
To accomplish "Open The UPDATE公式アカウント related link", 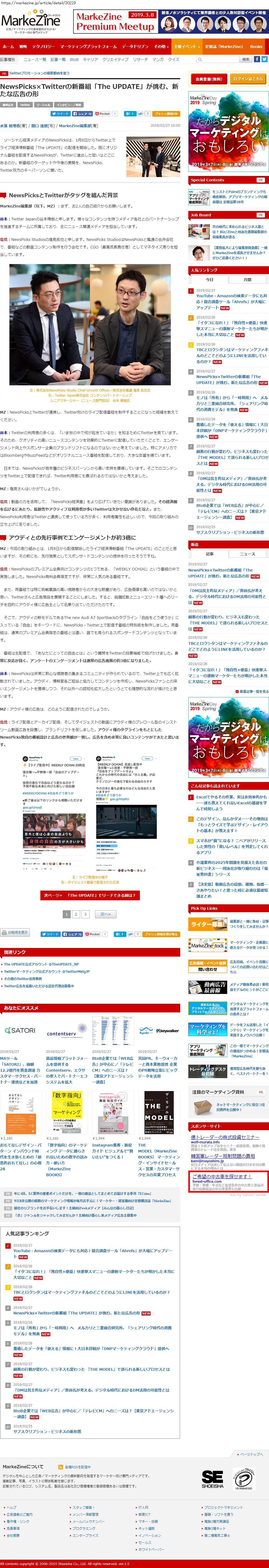I will tap(41, 964).
